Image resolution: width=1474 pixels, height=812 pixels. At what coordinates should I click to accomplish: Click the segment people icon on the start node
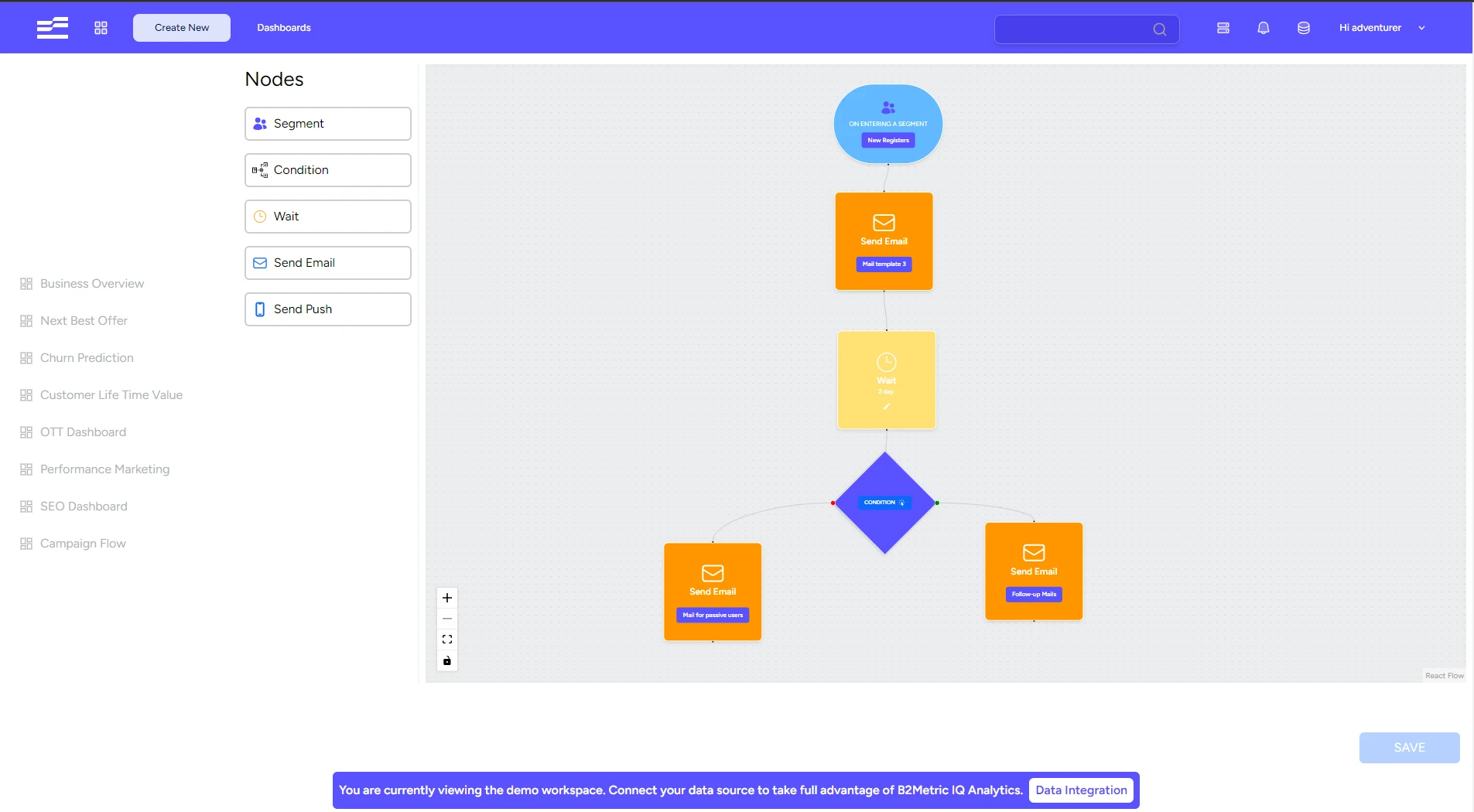[x=888, y=108]
